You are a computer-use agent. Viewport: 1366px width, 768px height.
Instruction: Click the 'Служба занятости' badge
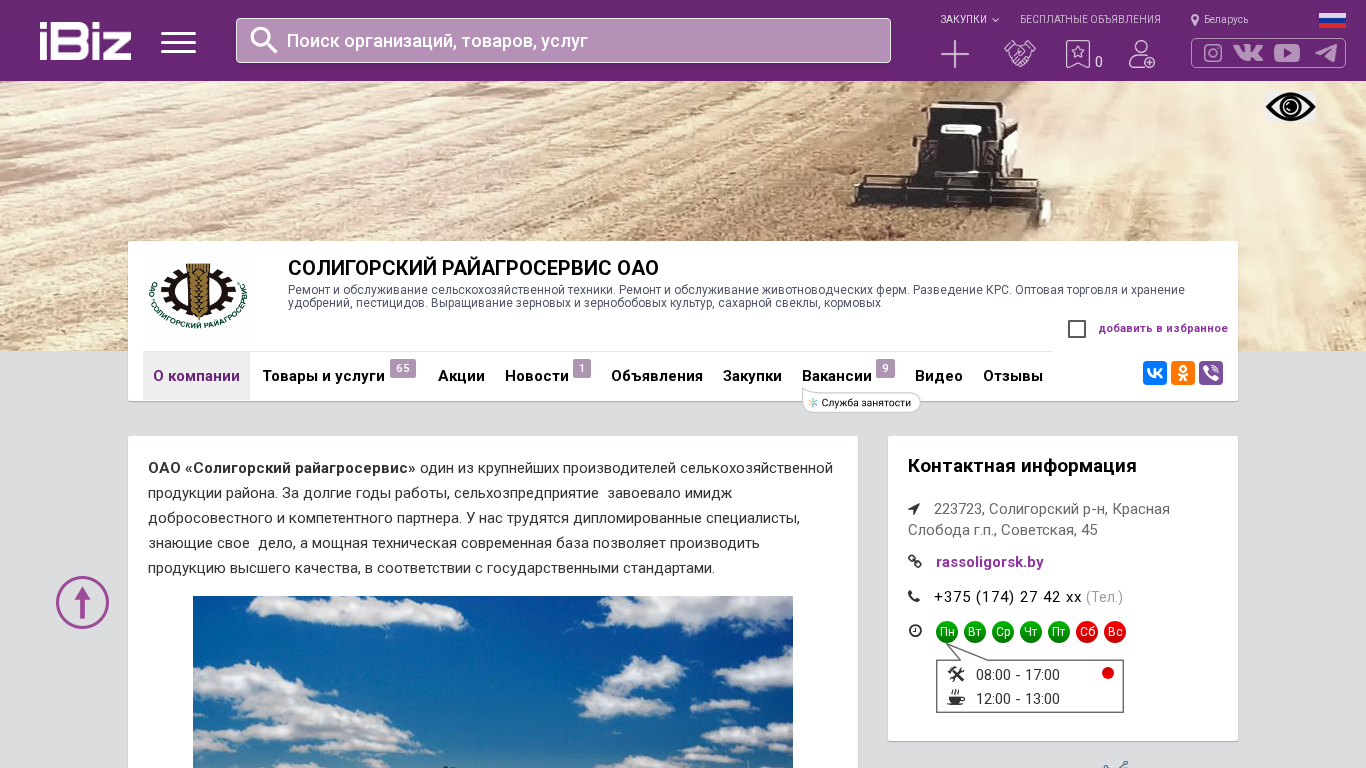click(861, 402)
